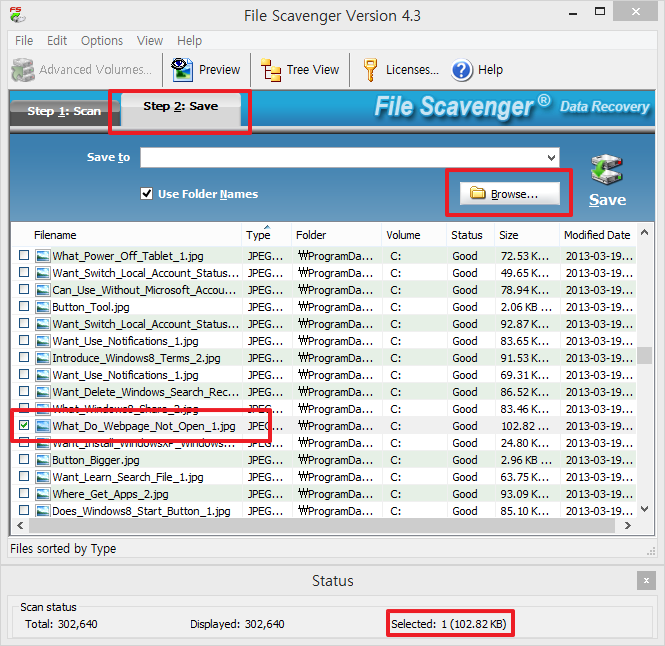The width and height of the screenshot is (665, 646).
Task: Click horizontal scroll left arrow
Action: [x=20, y=526]
